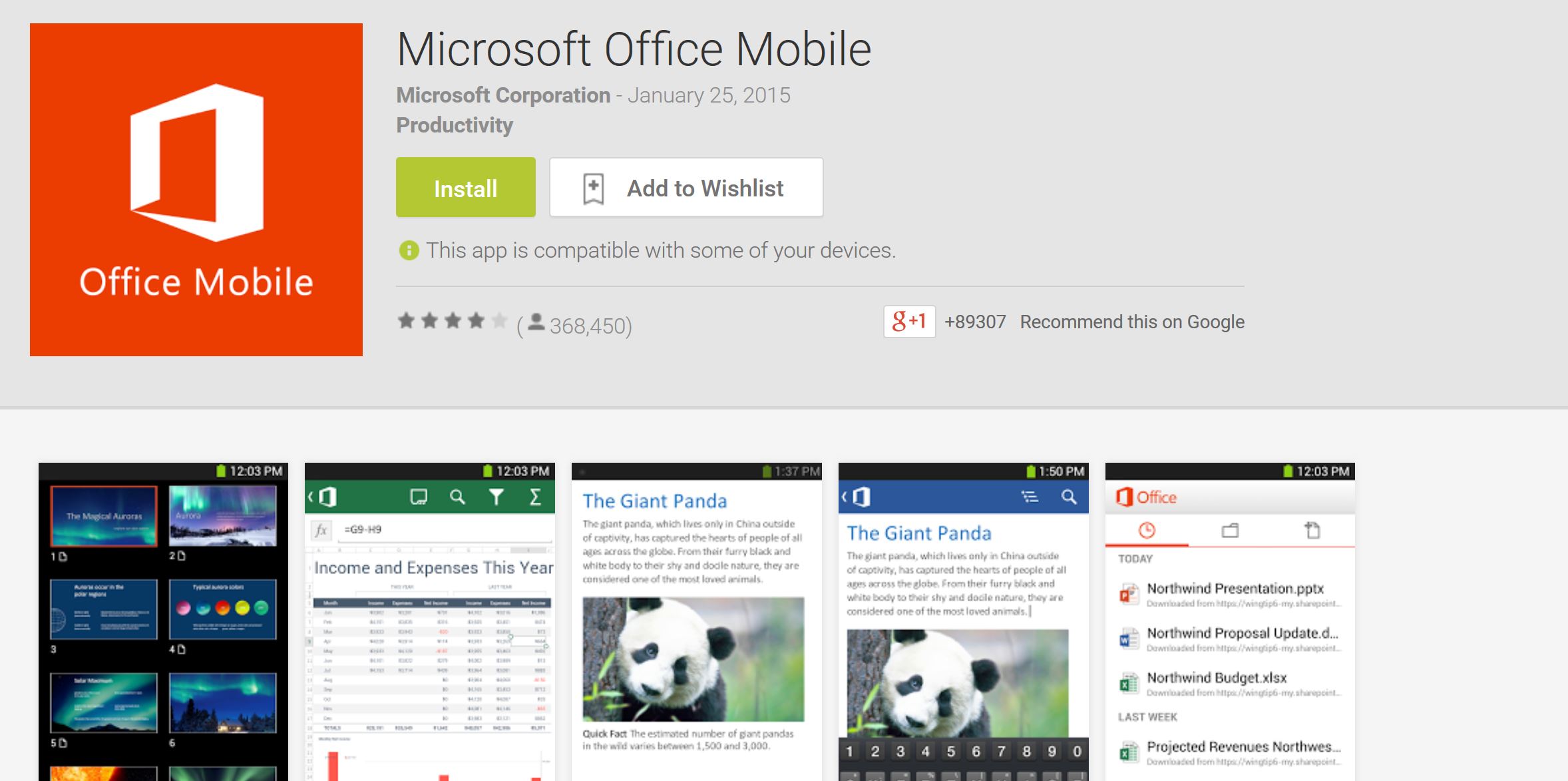Image resolution: width=1568 pixels, height=781 pixels.
Task: Open the Productivity category link
Action: pos(455,125)
